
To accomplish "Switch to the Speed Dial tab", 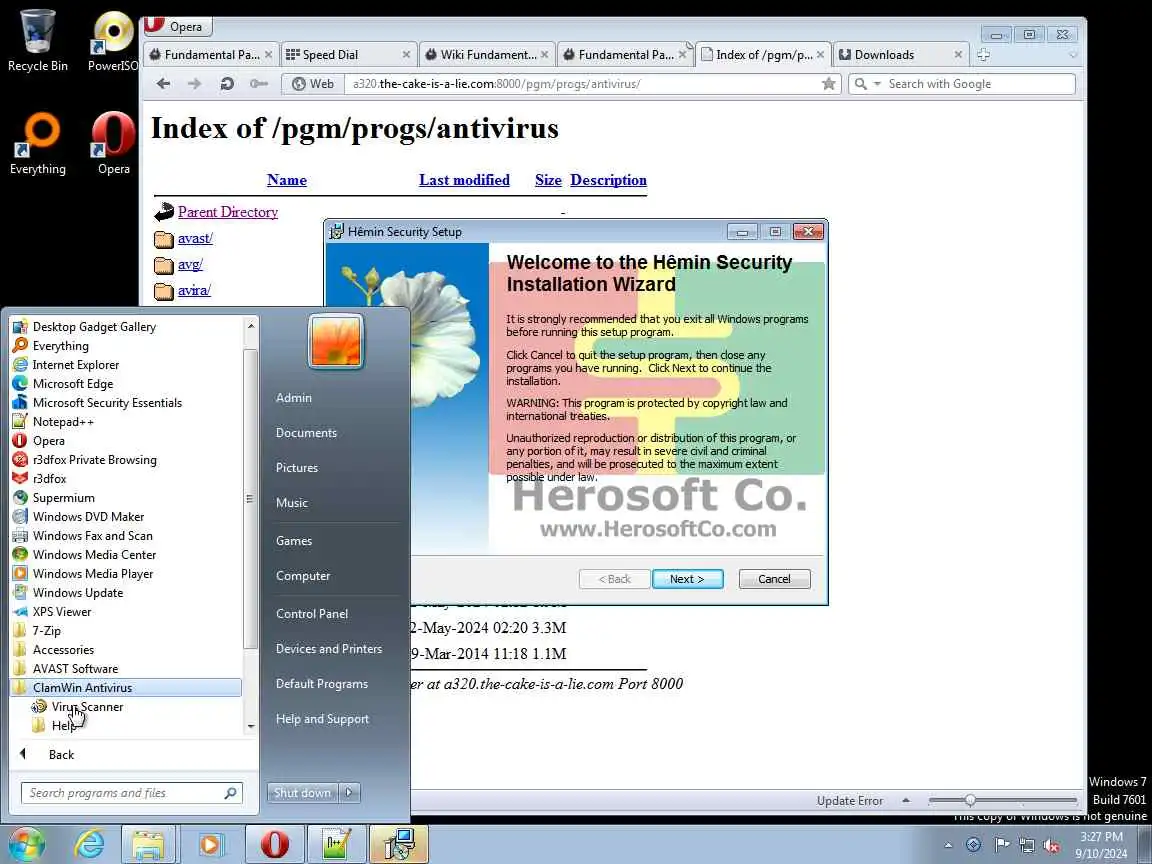I will tap(348, 54).
